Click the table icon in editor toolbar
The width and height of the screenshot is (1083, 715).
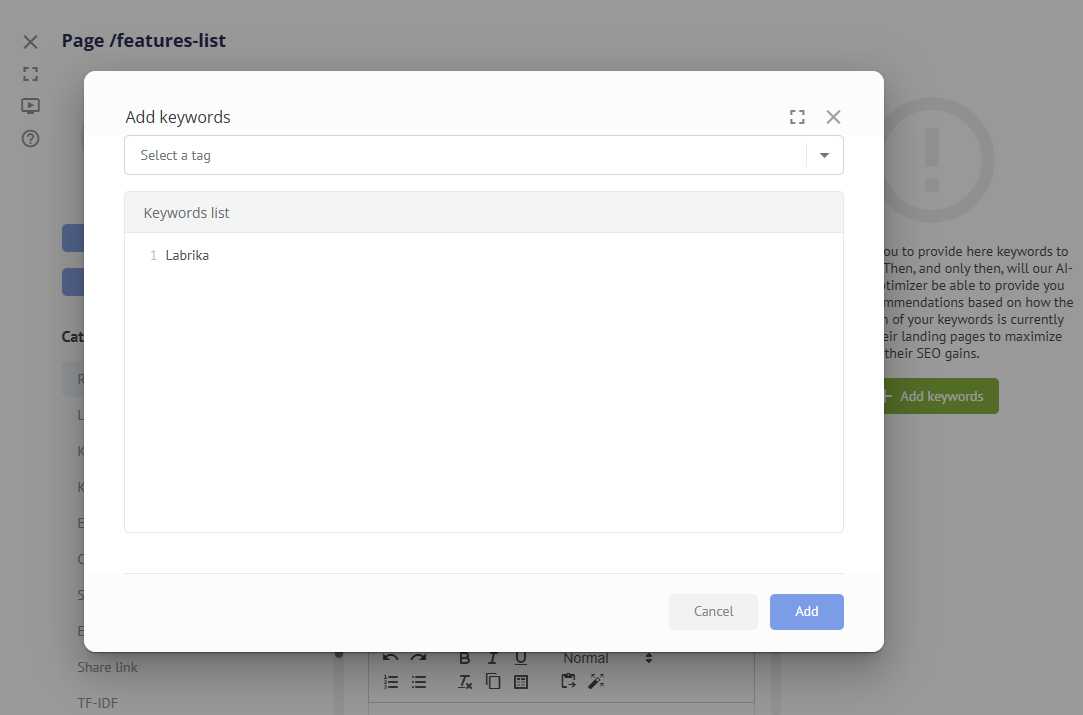[x=521, y=682]
